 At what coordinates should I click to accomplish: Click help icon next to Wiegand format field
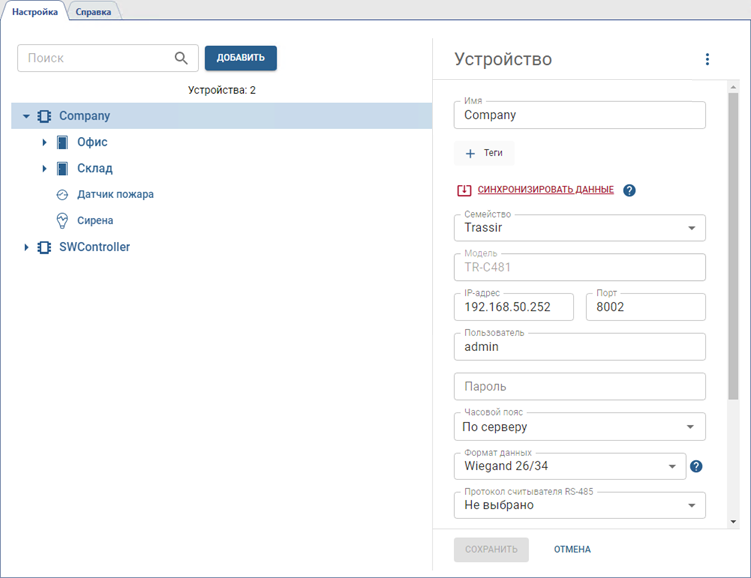coord(697,466)
